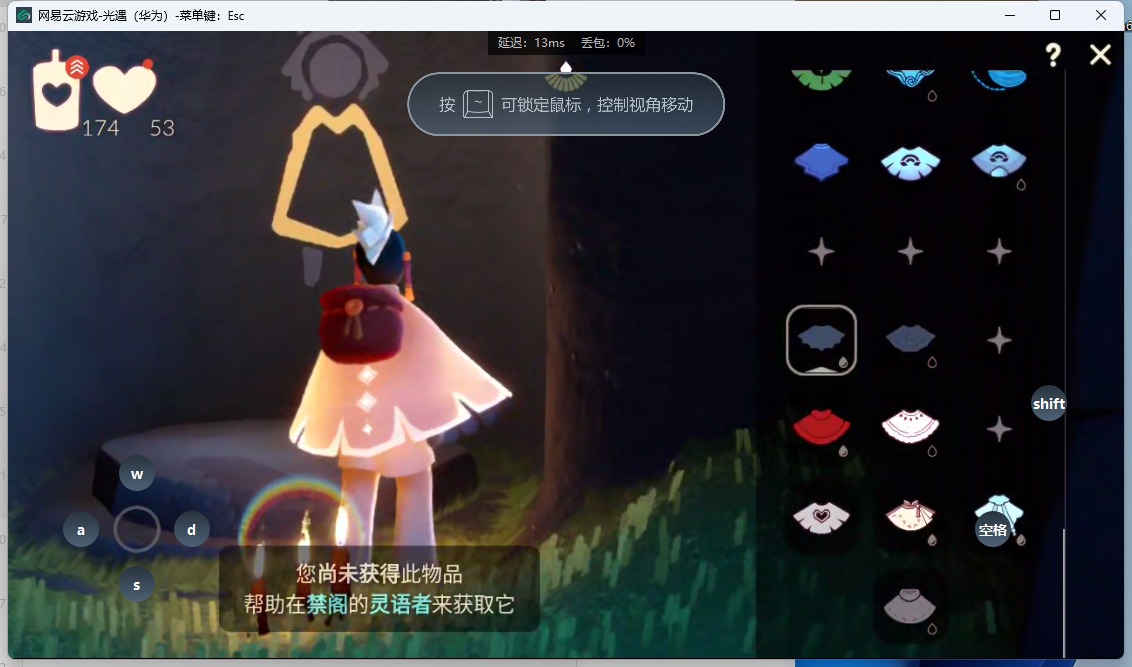Select the grey cape at bottom
This screenshot has width=1132, height=667.
[x=910, y=606]
